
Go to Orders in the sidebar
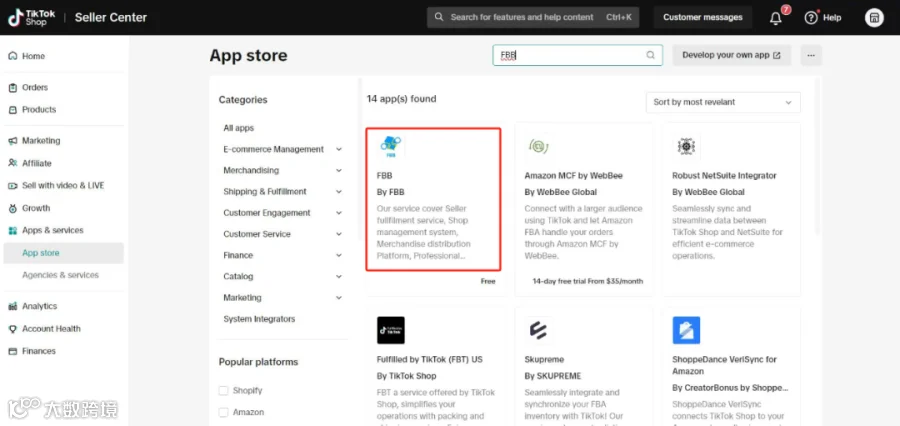(34, 87)
